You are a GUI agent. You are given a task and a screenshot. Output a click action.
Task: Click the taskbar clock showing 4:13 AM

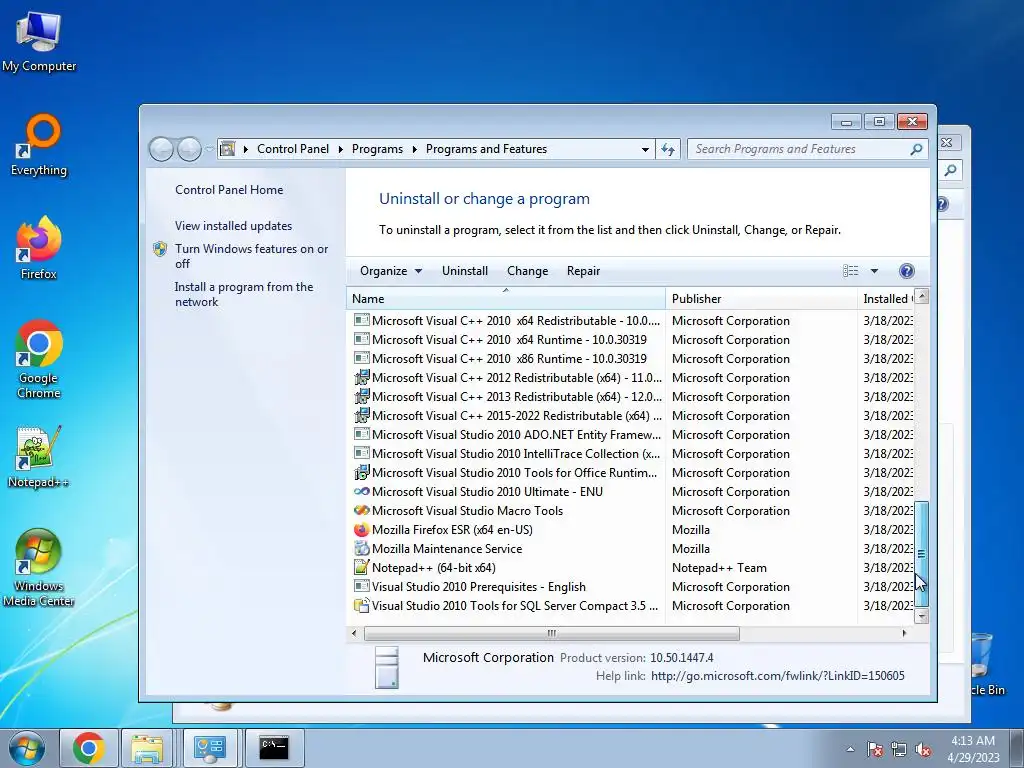pyautogui.click(x=973, y=749)
